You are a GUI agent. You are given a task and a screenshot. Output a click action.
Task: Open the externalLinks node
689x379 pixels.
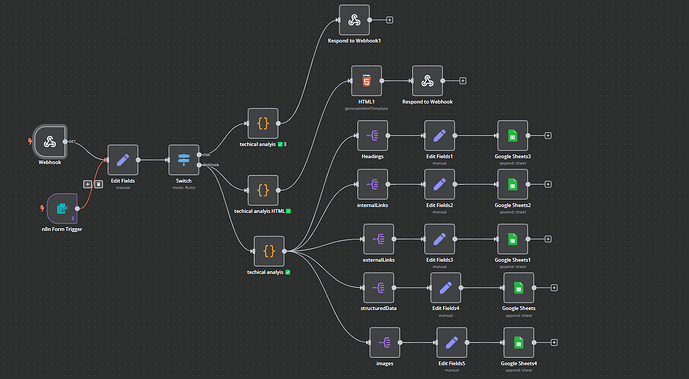tap(378, 239)
